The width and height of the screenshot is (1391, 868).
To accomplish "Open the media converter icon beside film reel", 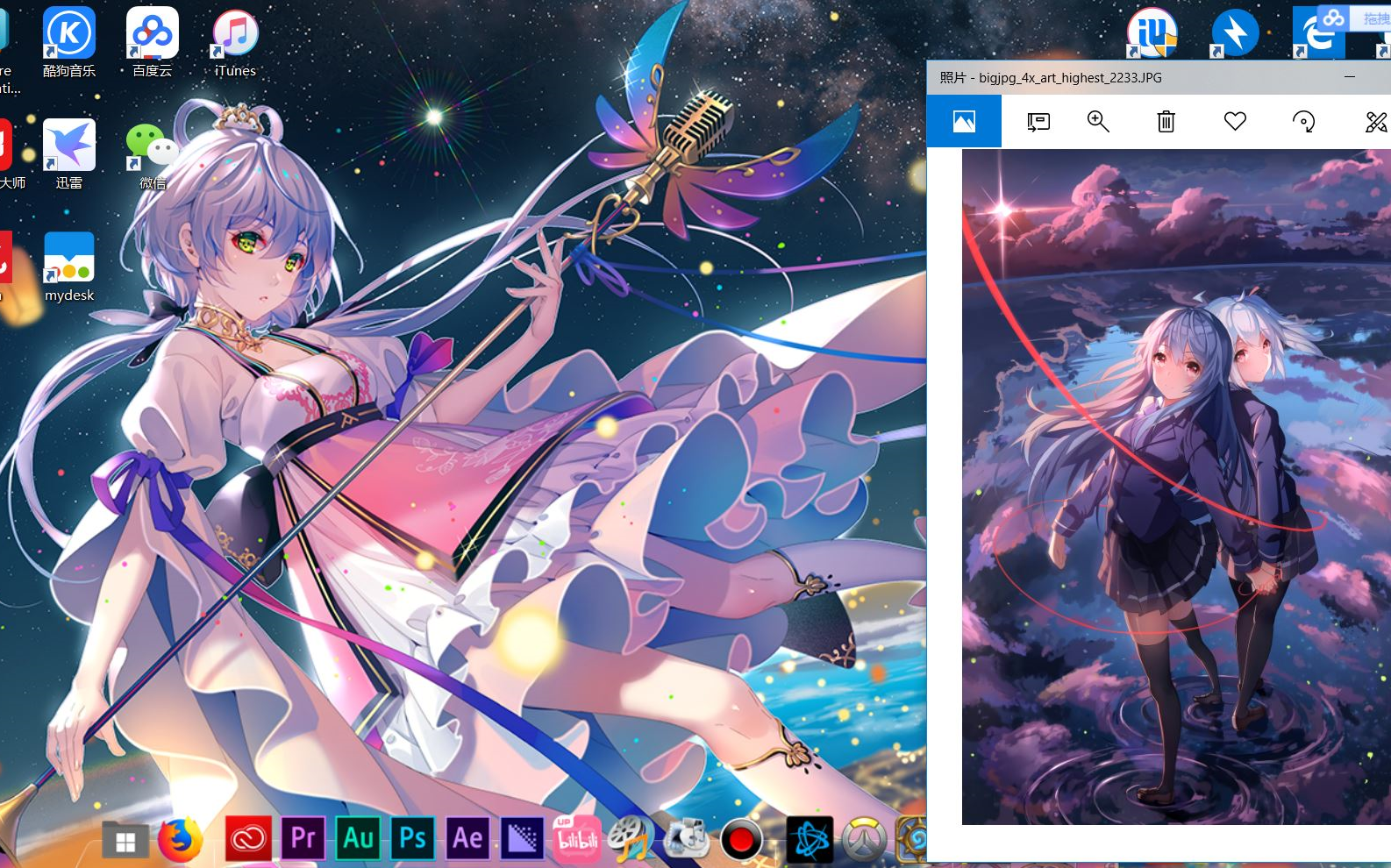I will click(686, 839).
